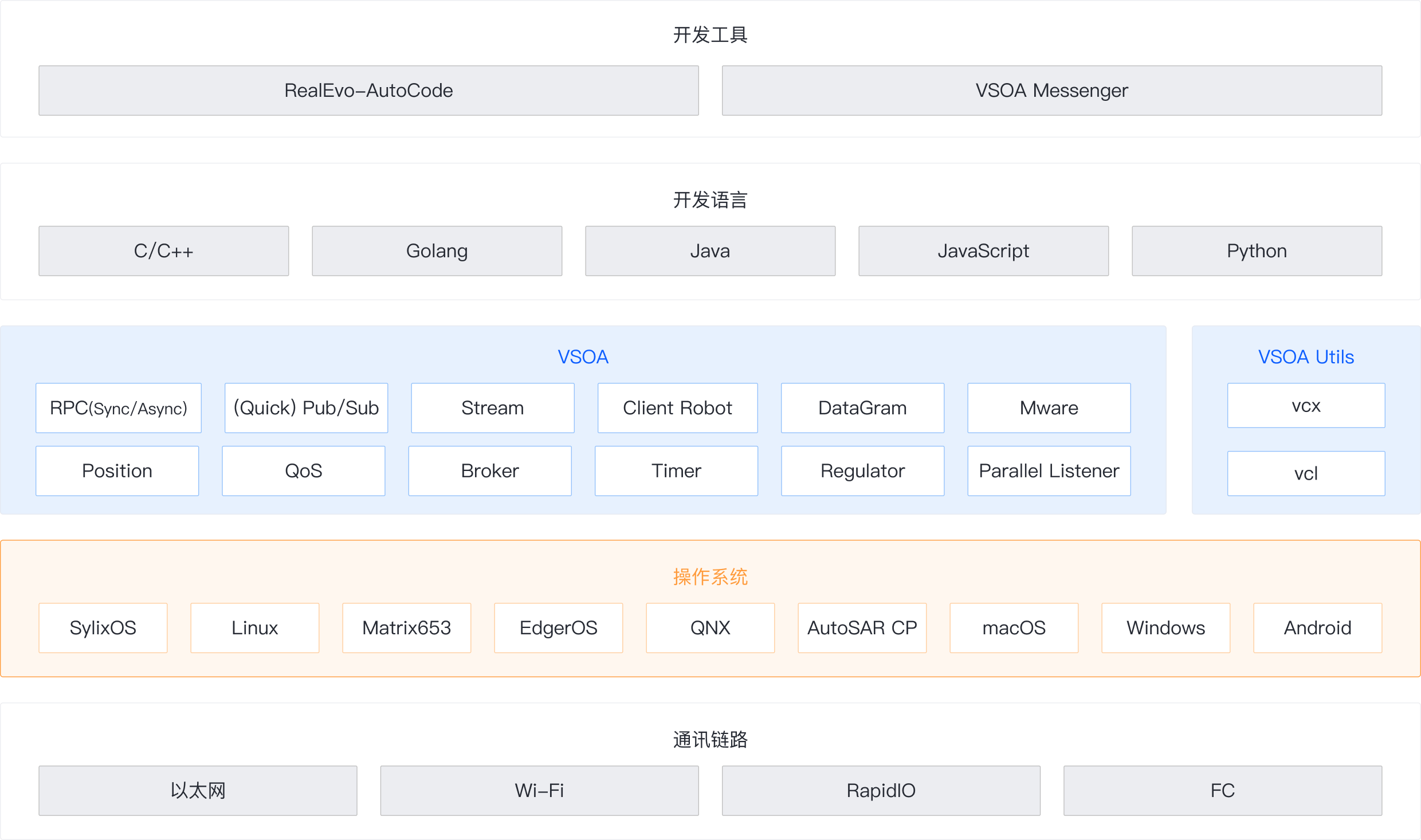This screenshot has width=1421, height=840.
Task: Select the EdgerOS box
Action: pos(559,628)
